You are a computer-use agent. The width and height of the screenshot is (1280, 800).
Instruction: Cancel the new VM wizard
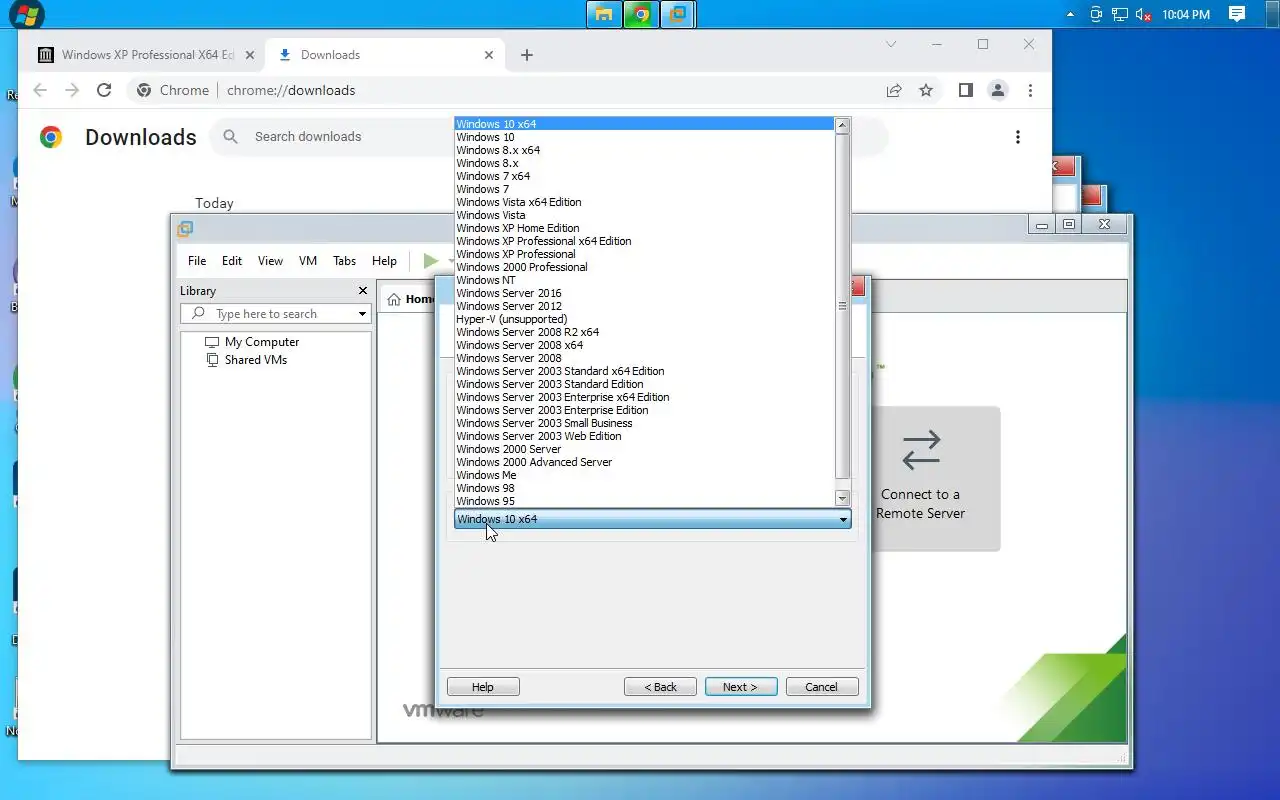(x=822, y=687)
